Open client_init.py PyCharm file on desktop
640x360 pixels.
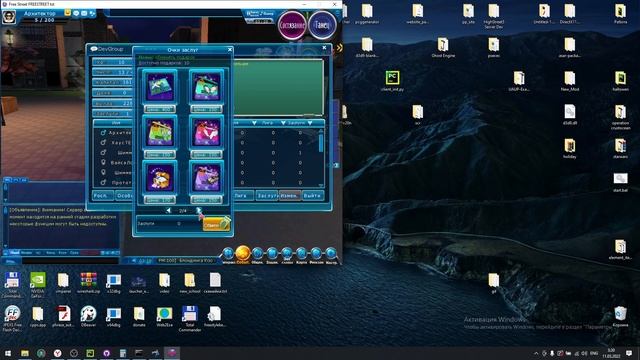(392, 81)
